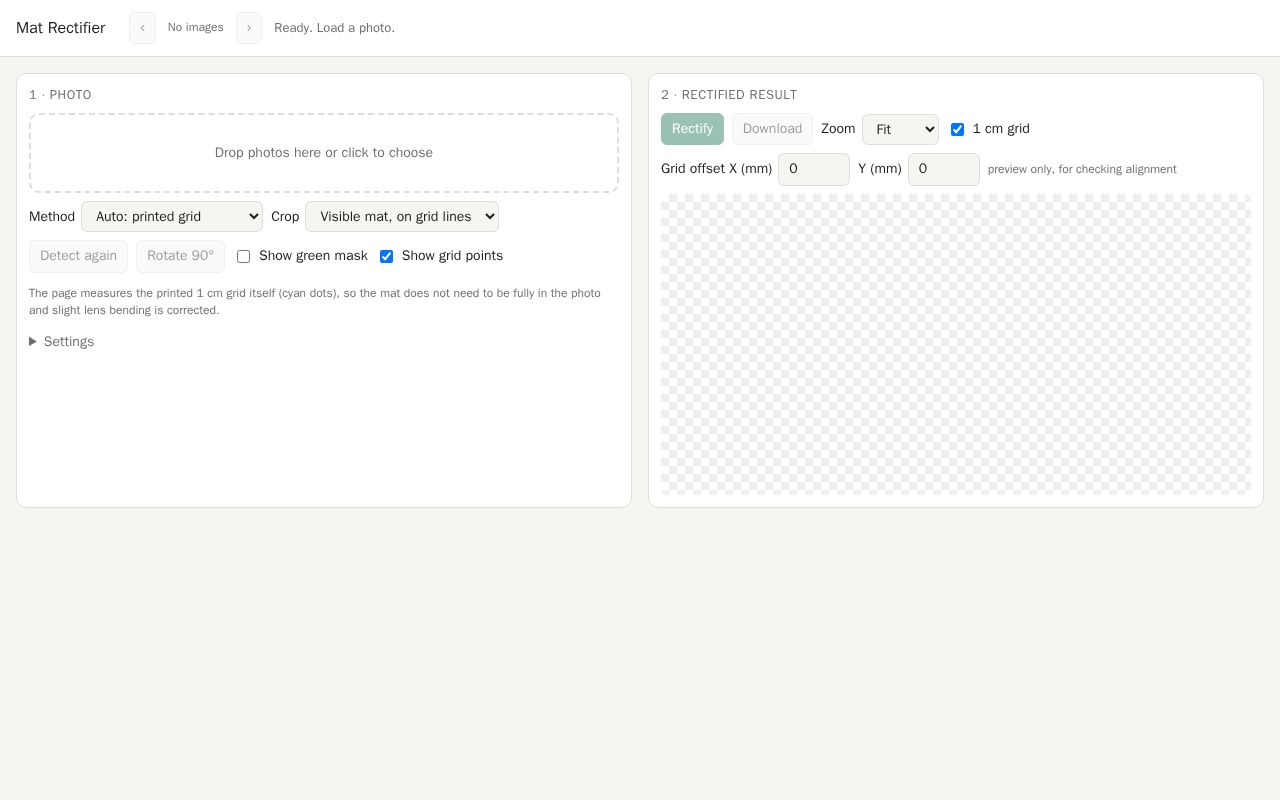Toggle the 1 cm grid checkbox
The width and height of the screenshot is (1280, 800).
pyautogui.click(x=957, y=130)
